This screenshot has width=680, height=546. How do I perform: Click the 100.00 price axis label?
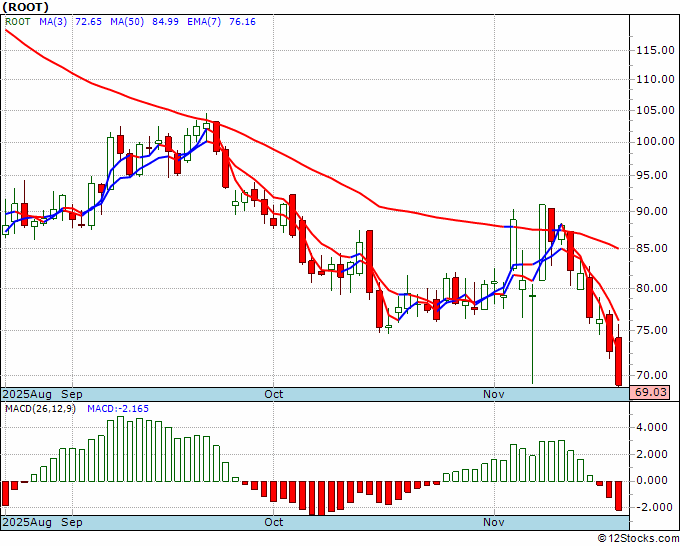655,142
